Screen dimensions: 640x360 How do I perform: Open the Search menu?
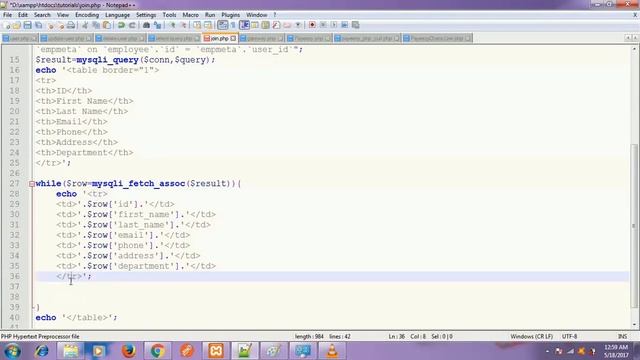click(42, 15)
